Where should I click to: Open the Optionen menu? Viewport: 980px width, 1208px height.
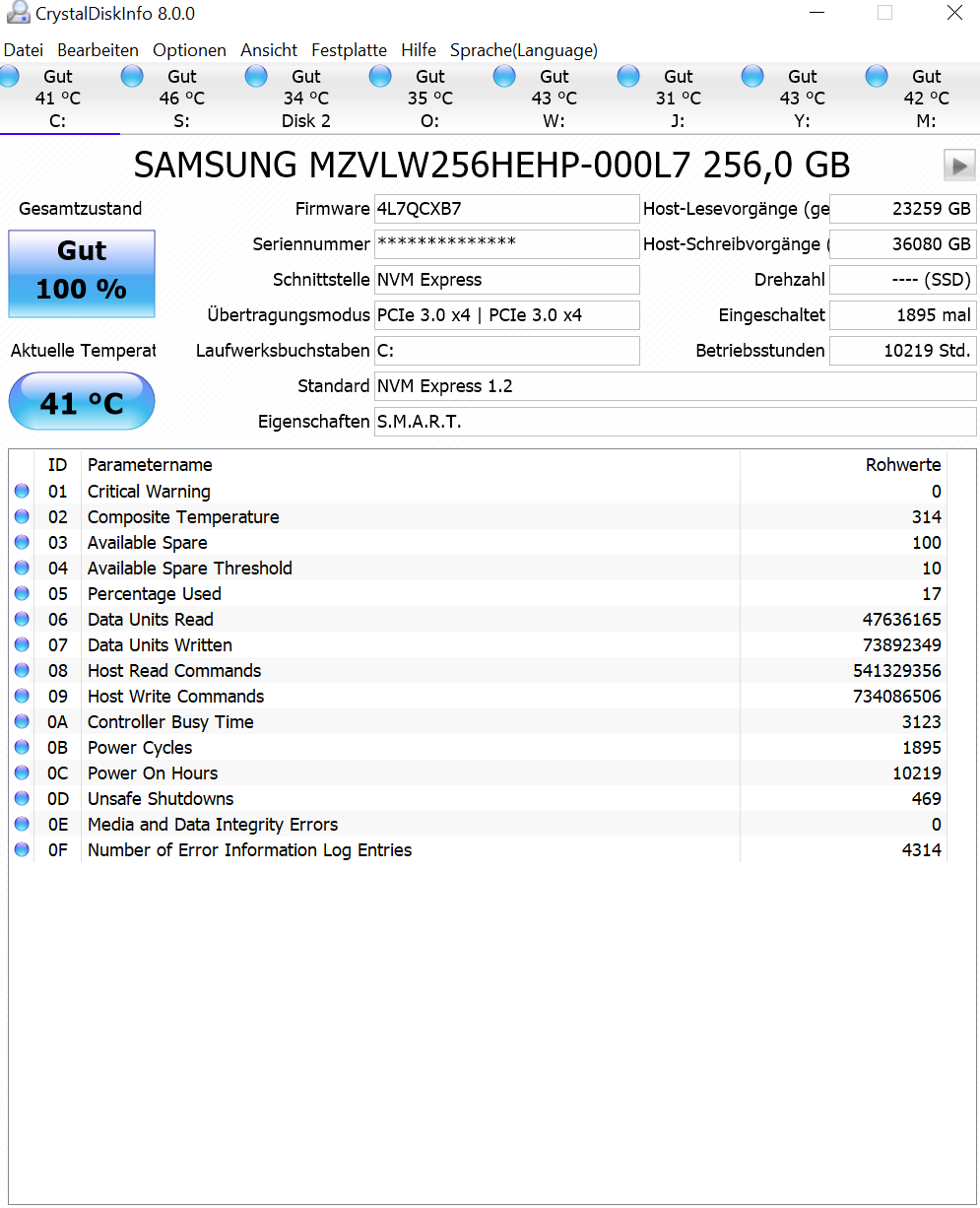(188, 50)
